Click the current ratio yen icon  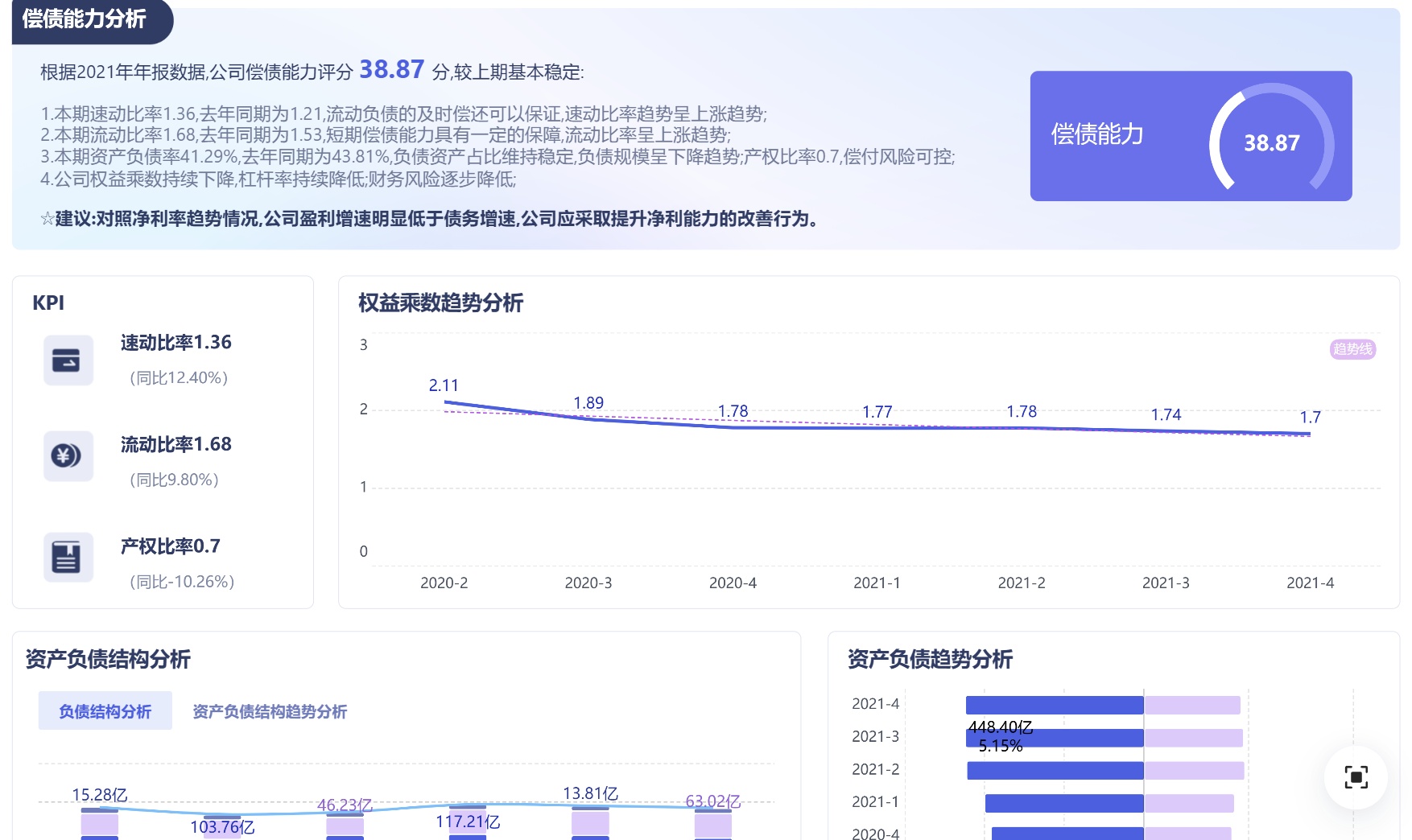tap(68, 456)
